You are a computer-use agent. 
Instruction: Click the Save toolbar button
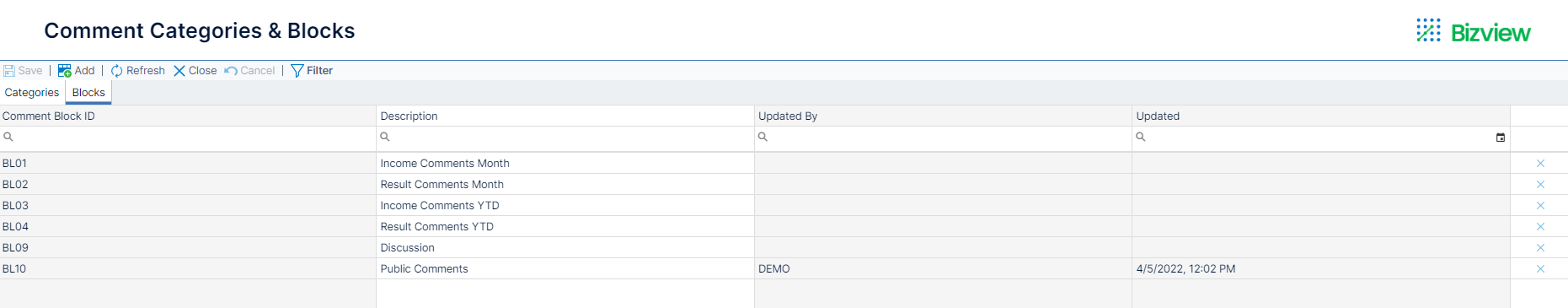(x=23, y=71)
